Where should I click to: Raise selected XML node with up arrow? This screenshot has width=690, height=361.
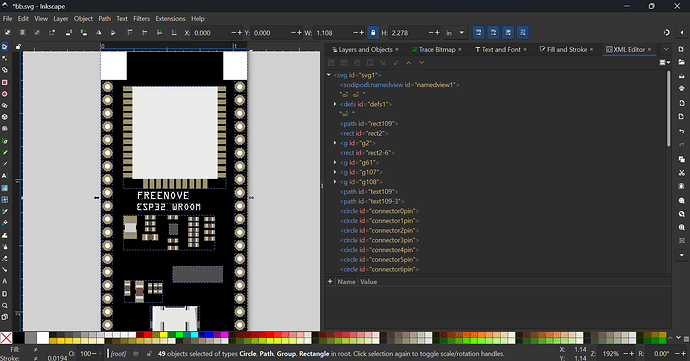[x=409, y=63]
